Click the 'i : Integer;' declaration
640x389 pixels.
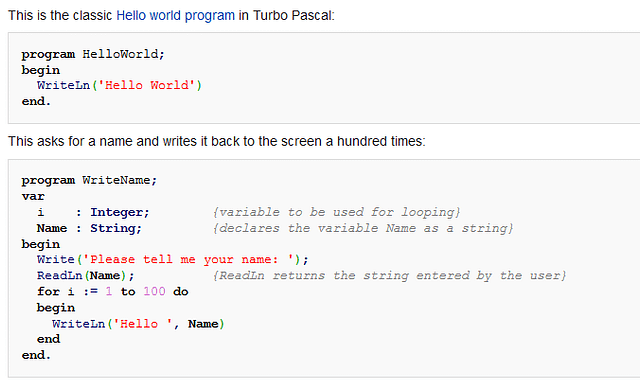(93, 212)
